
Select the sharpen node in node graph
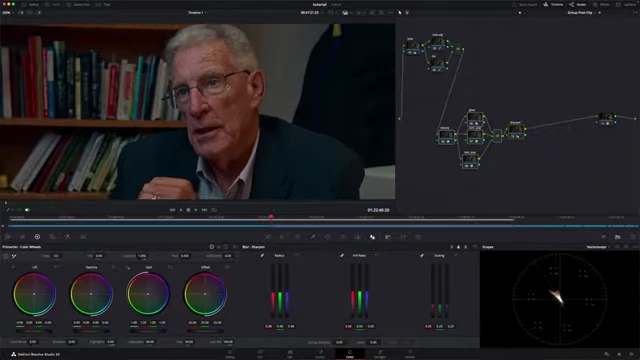click(x=516, y=131)
